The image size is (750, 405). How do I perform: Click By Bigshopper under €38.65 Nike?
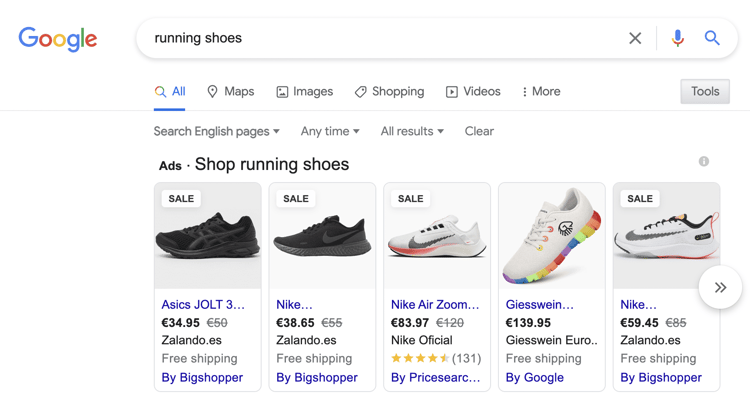click(317, 378)
